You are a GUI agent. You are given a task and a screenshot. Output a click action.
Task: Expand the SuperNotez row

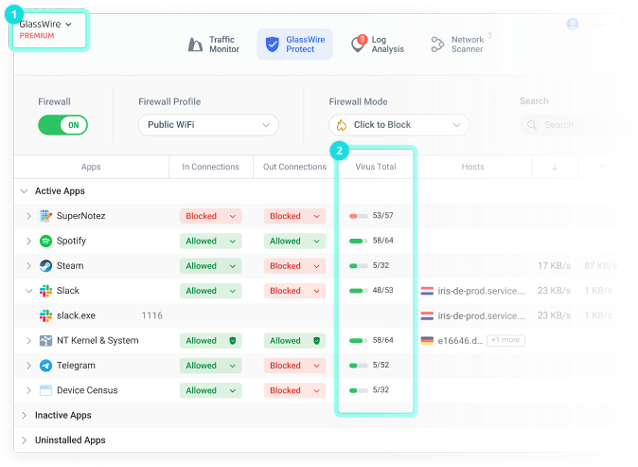coord(28,216)
